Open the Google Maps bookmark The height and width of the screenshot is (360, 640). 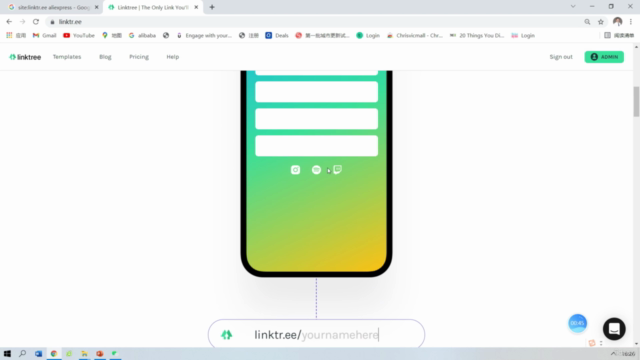click(x=112, y=36)
